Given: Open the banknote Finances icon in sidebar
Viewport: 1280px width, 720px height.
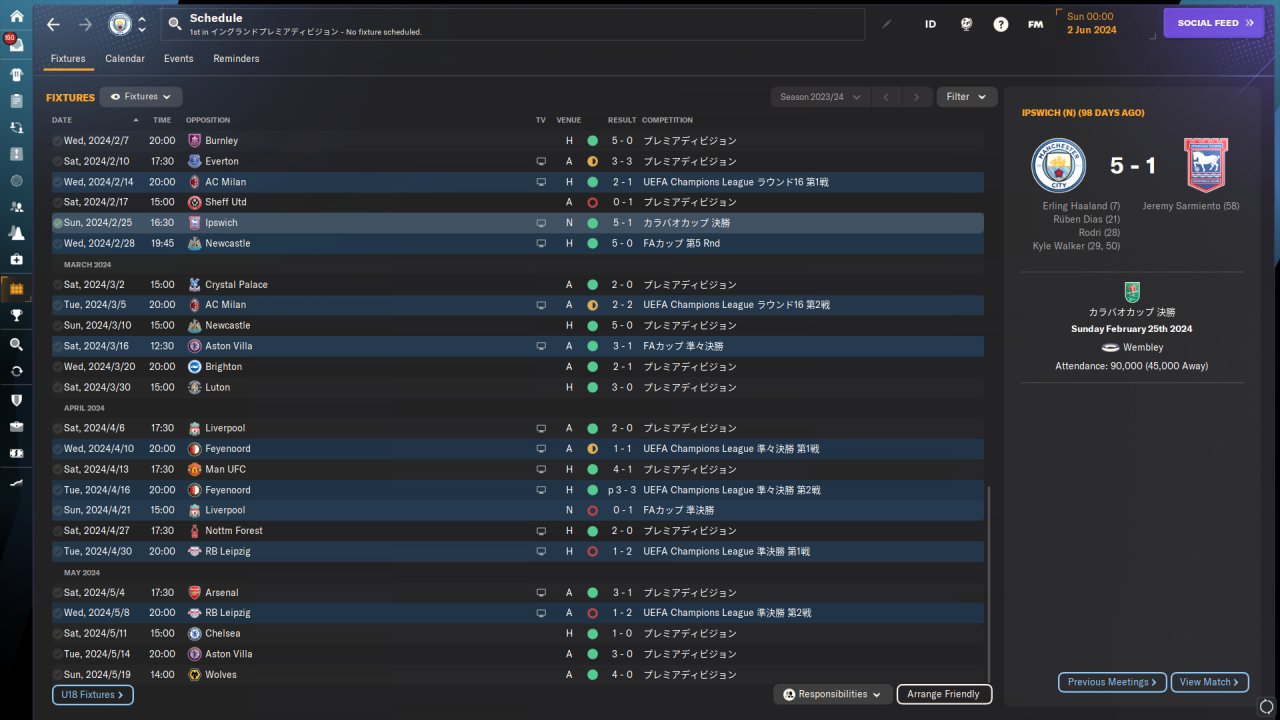Looking at the screenshot, I should (x=16, y=453).
